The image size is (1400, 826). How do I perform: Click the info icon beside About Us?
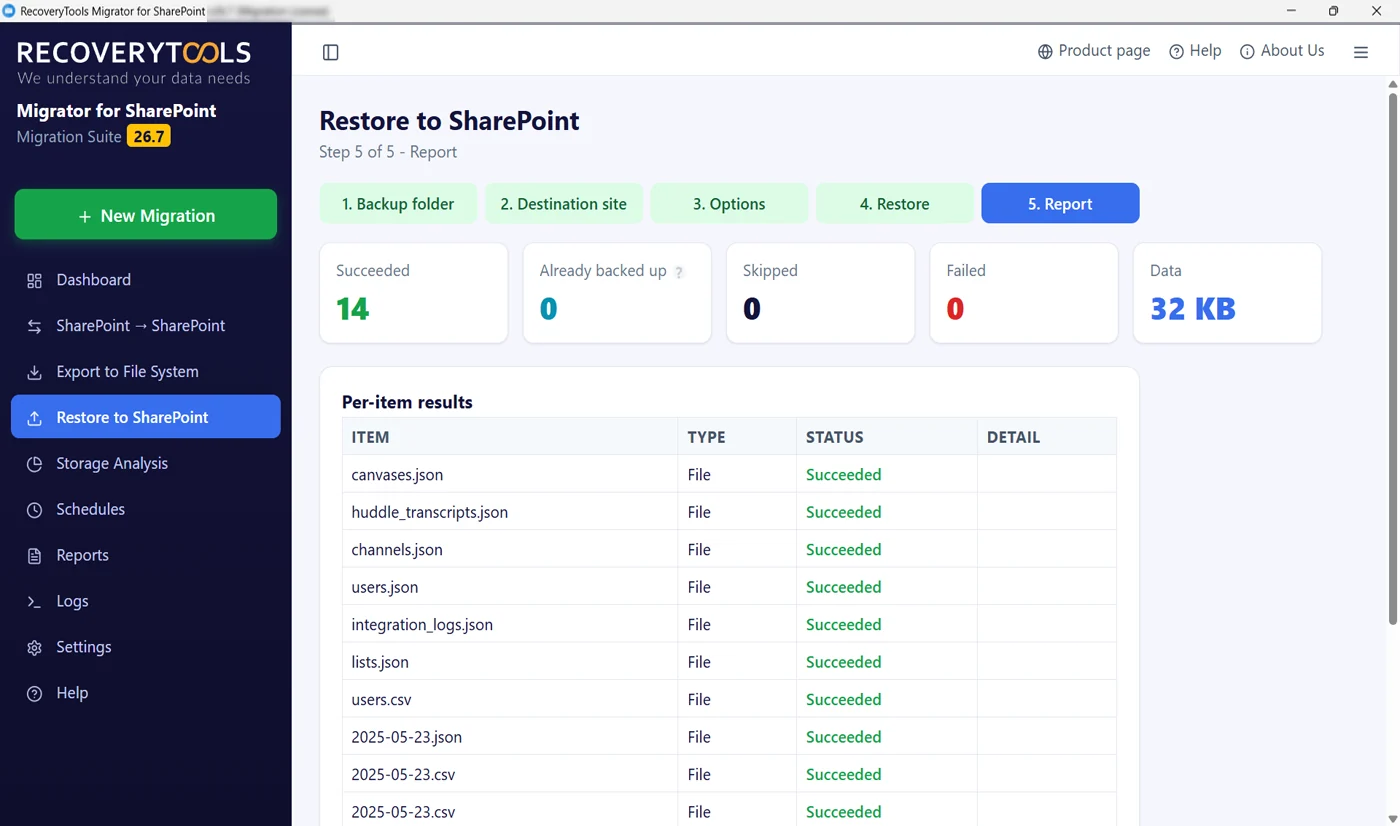1247,52
